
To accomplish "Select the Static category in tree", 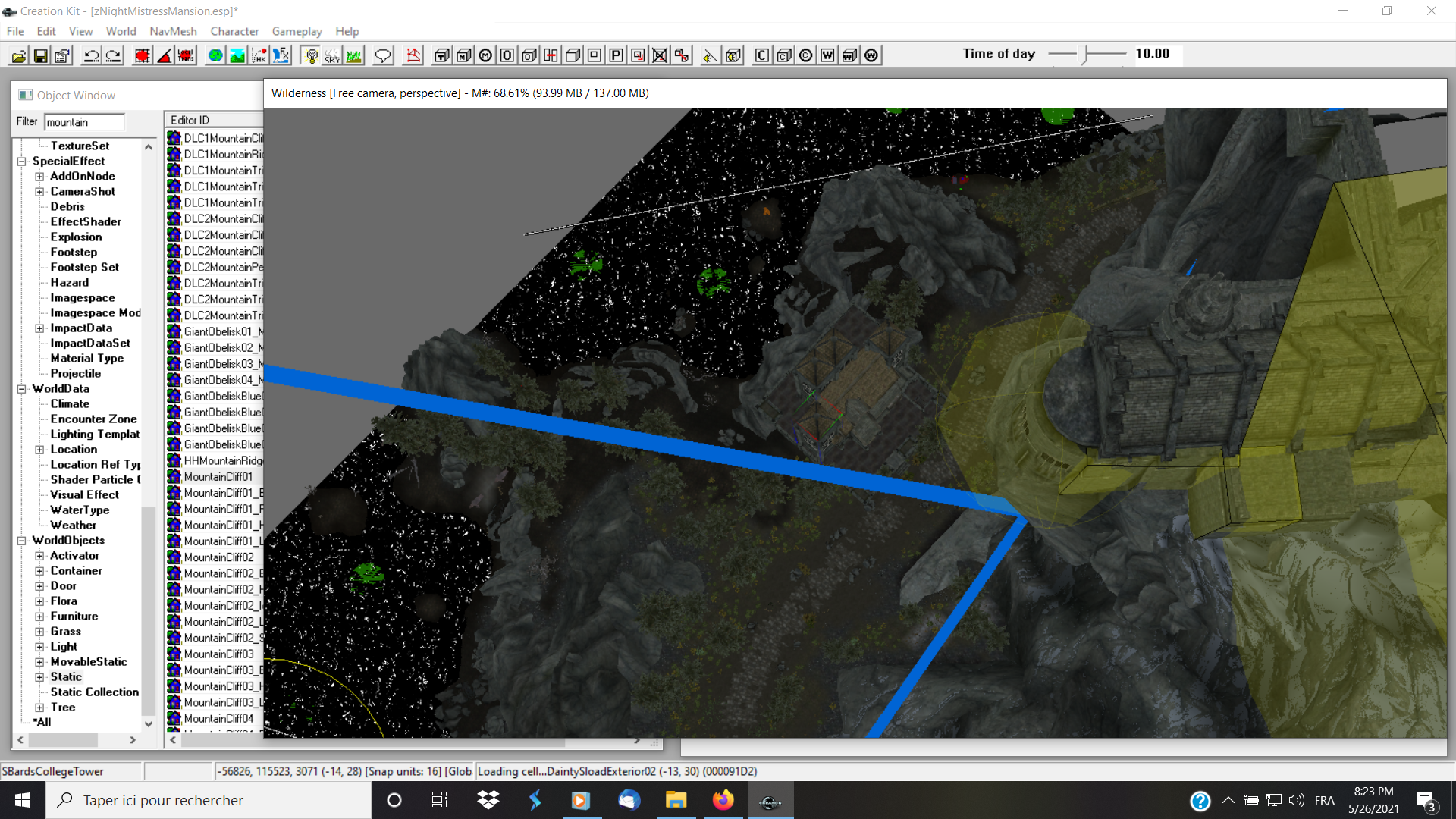I will click(x=66, y=677).
